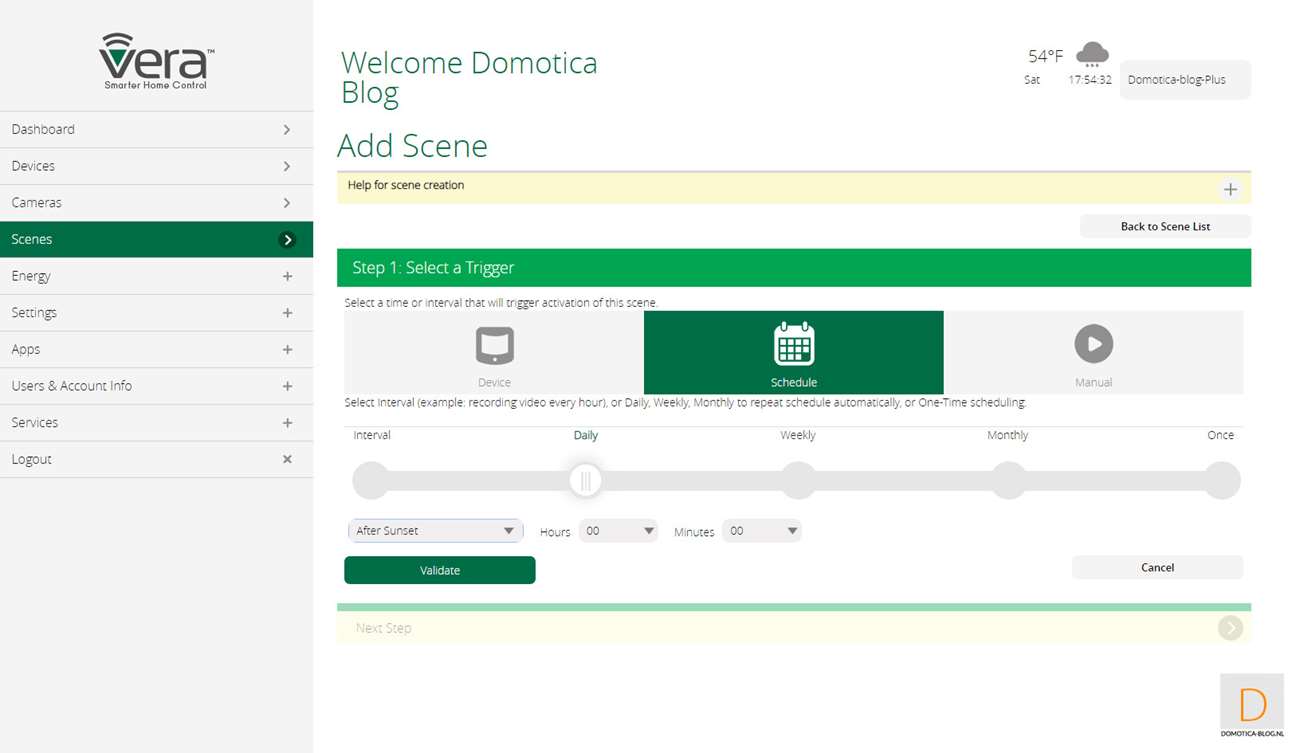Click the Logout X icon
The height and width of the screenshot is (753, 1300).
click(287, 459)
